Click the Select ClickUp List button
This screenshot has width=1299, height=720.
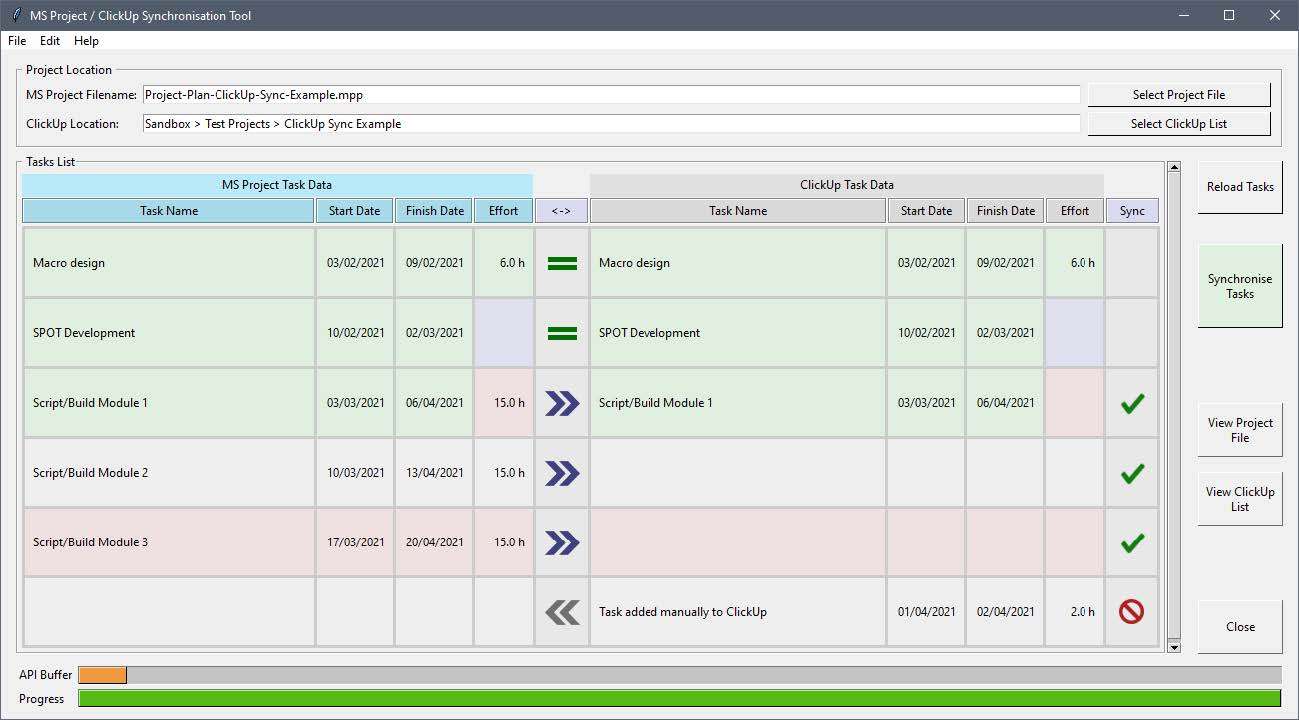coord(1179,124)
